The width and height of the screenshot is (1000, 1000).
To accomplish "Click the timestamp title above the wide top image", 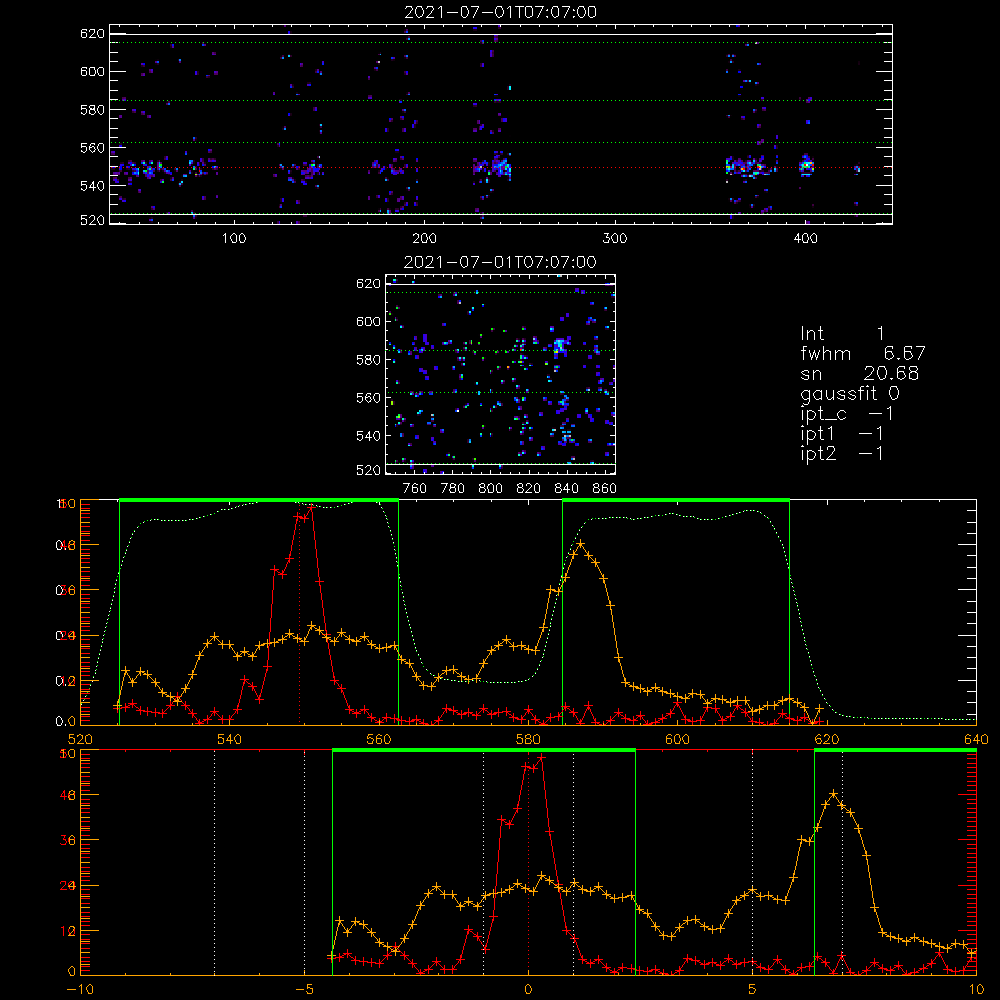I will point(501,12).
